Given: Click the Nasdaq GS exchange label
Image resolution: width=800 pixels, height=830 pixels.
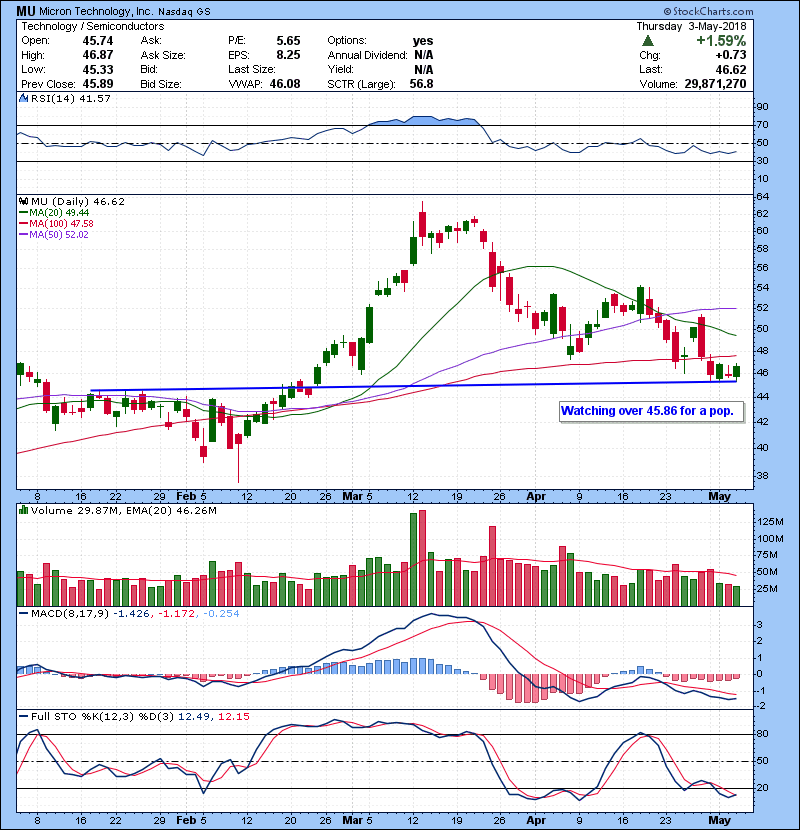Looking at the screenshot, I should point(184,12).
